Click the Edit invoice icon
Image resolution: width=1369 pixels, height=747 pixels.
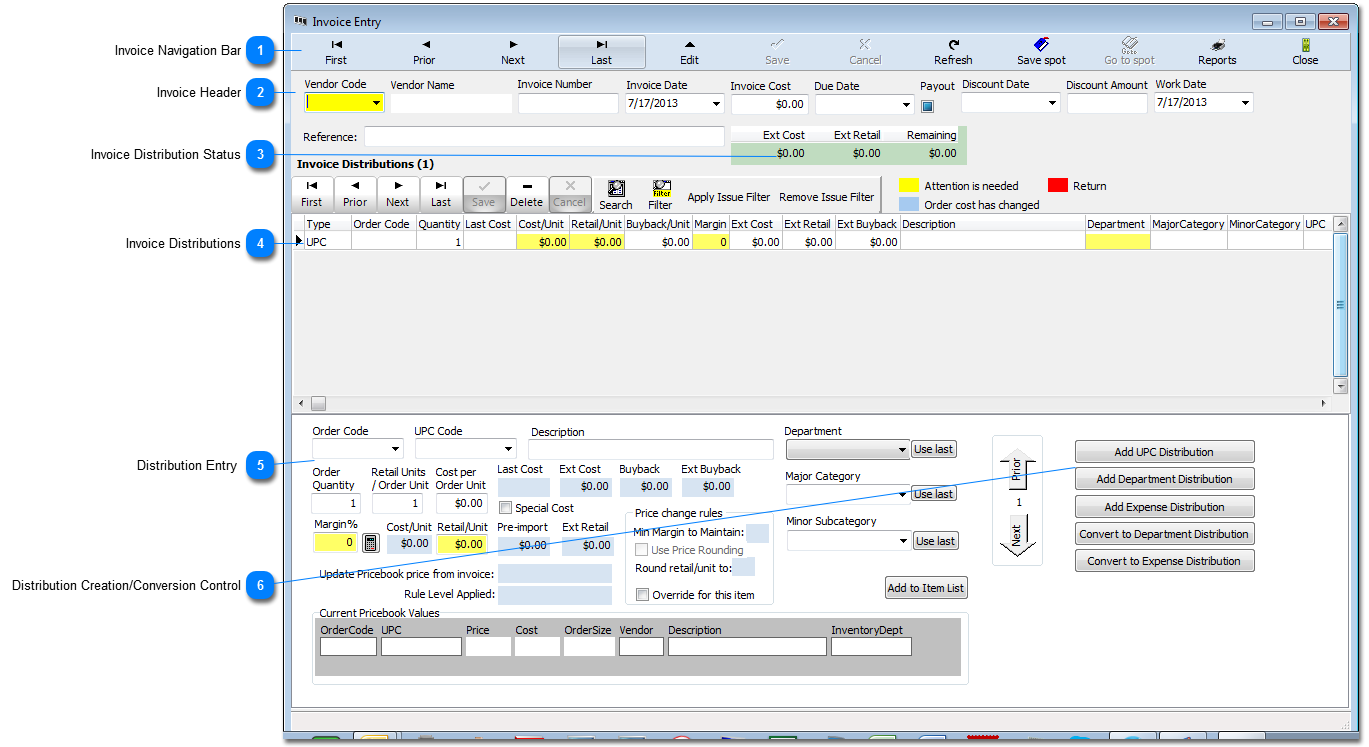689,52
